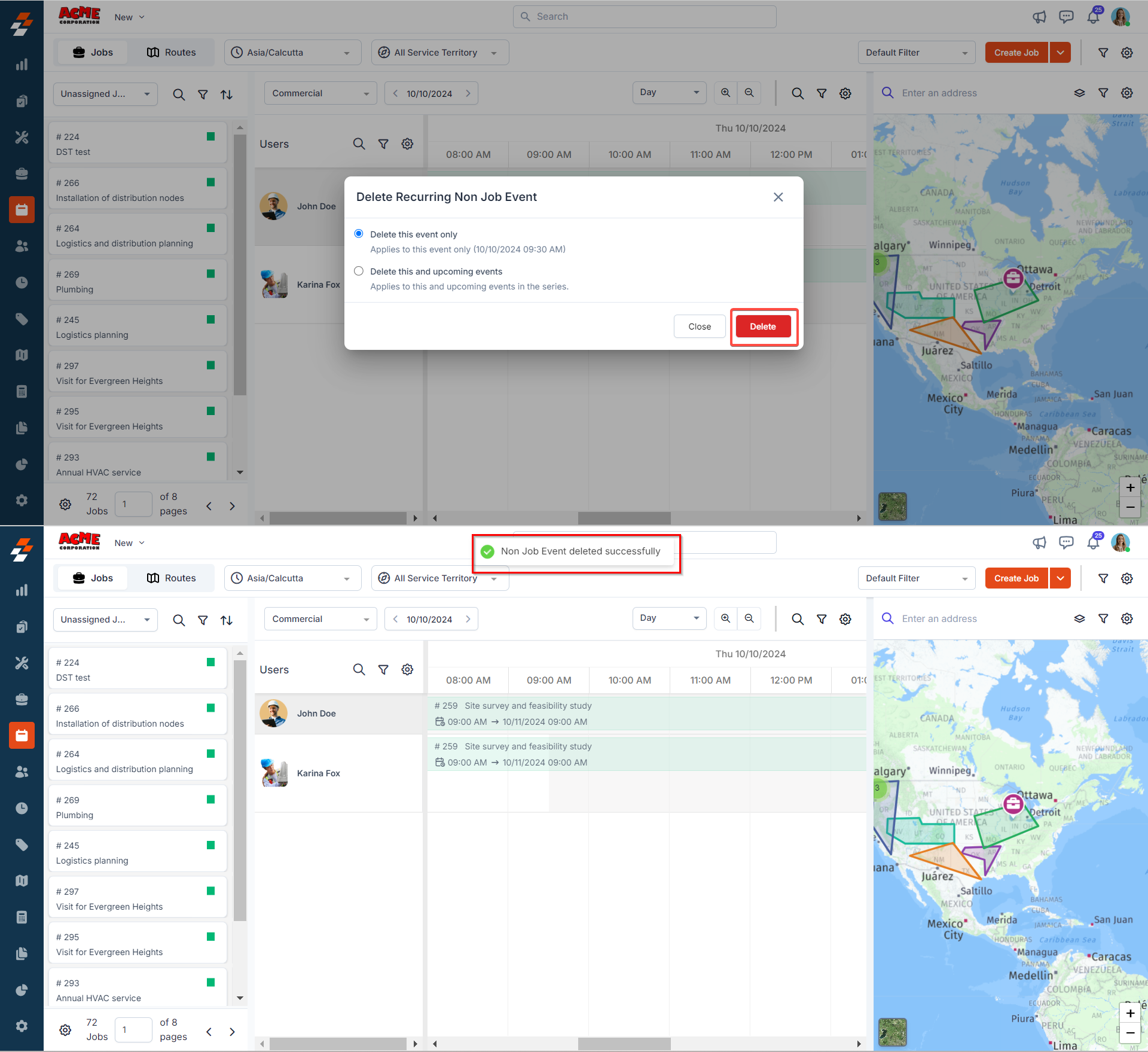The image size is (1148, 1052).
Task: Open the megaphone announcements icon in the toast screen
Action: click(x=1039, y=542)
